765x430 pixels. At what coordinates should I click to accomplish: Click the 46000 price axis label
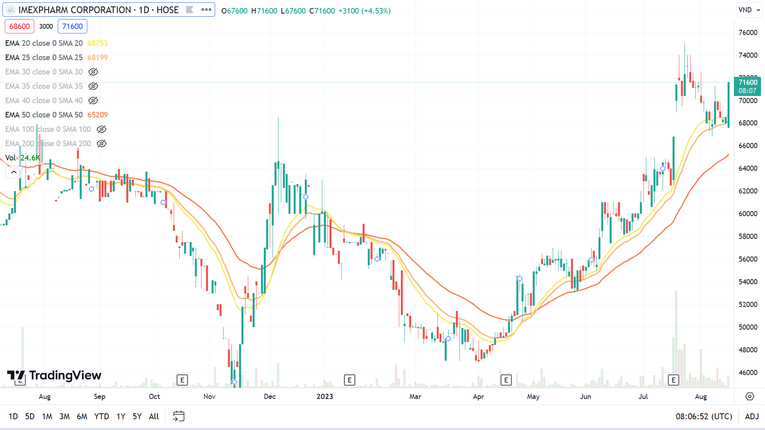coord(748,372)
